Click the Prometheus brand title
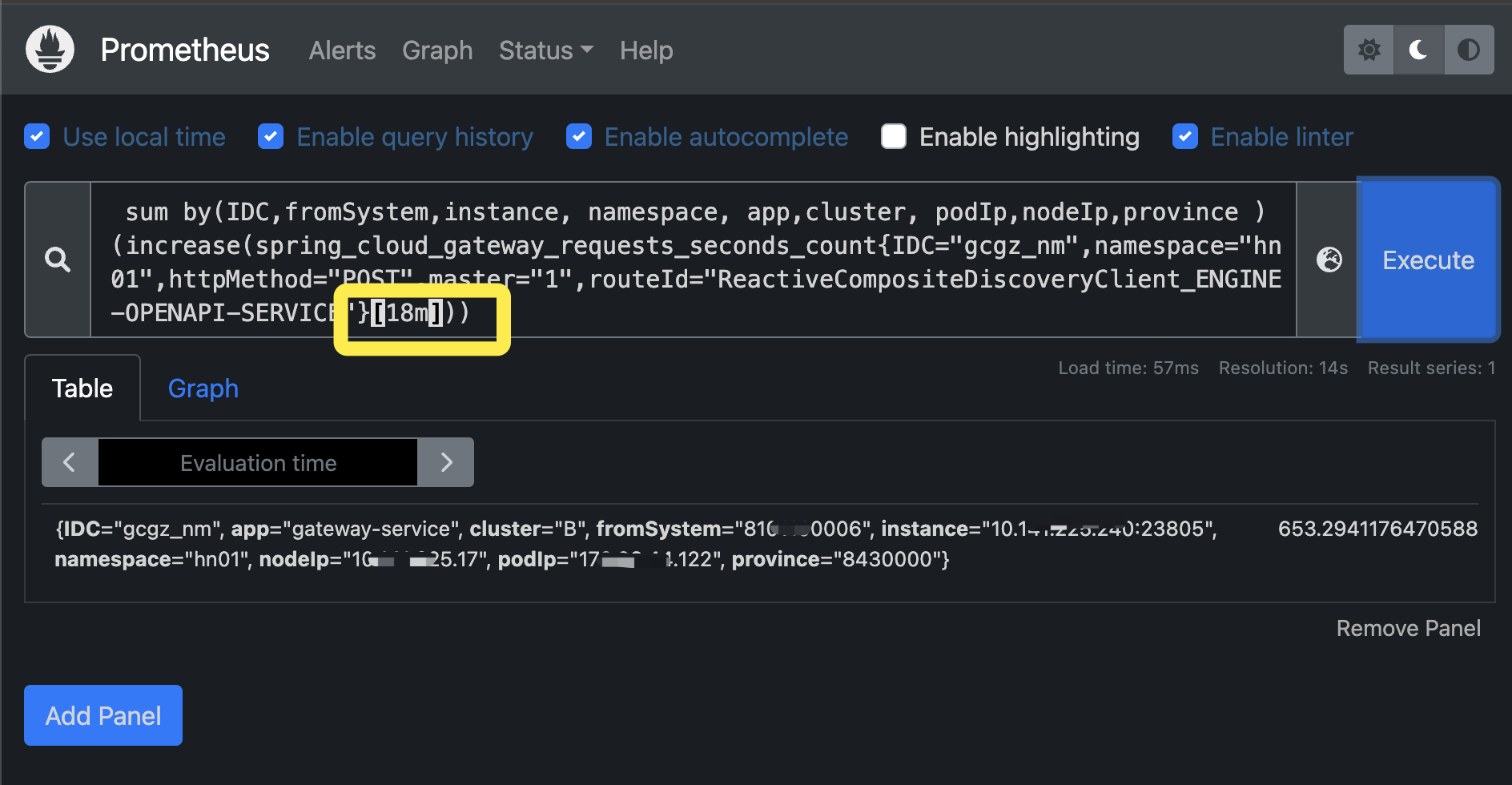1512x785 pixels. (x=185, y=50)
